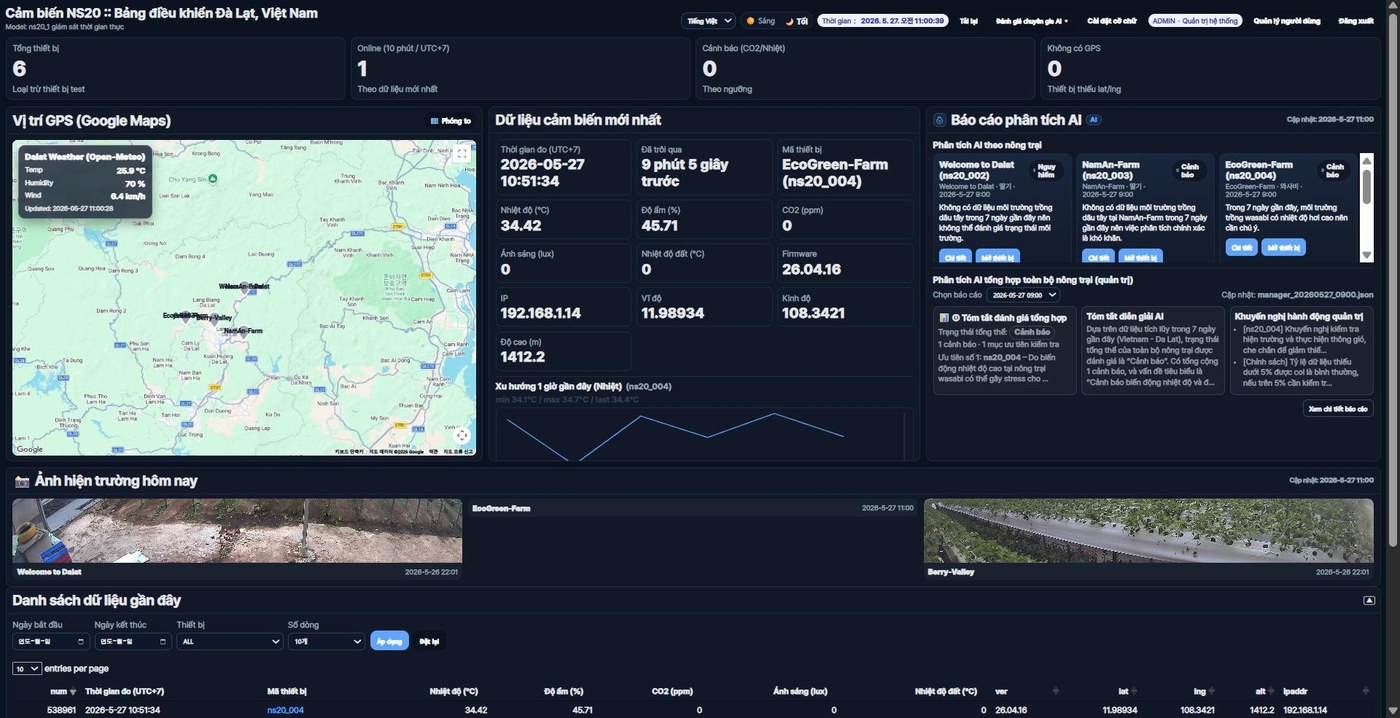Open entries per page dropdown
Image resolution: width=1400 pixels, height=718 pixels.
click(27, 668)
